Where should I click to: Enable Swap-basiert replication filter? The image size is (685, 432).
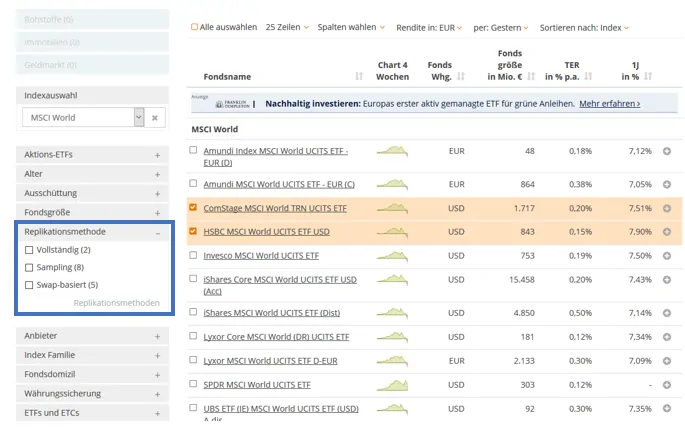point(29,285)
